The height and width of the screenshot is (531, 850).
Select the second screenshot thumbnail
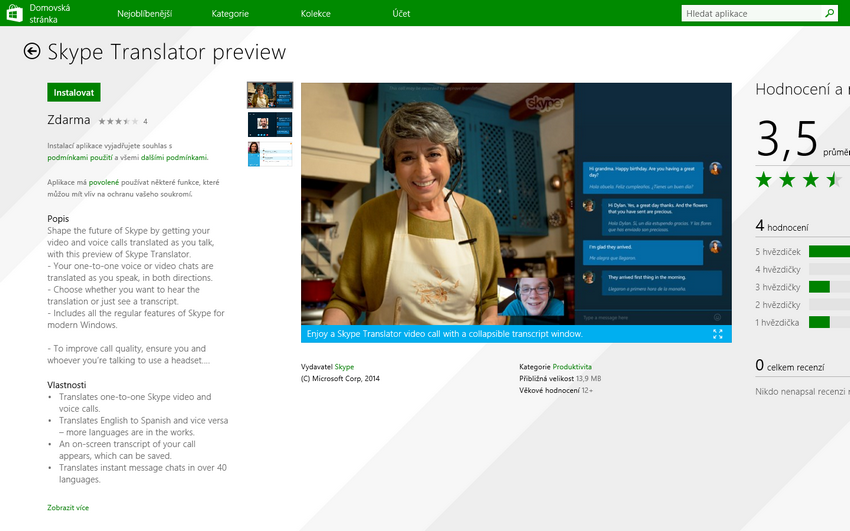tap(269, 124)
